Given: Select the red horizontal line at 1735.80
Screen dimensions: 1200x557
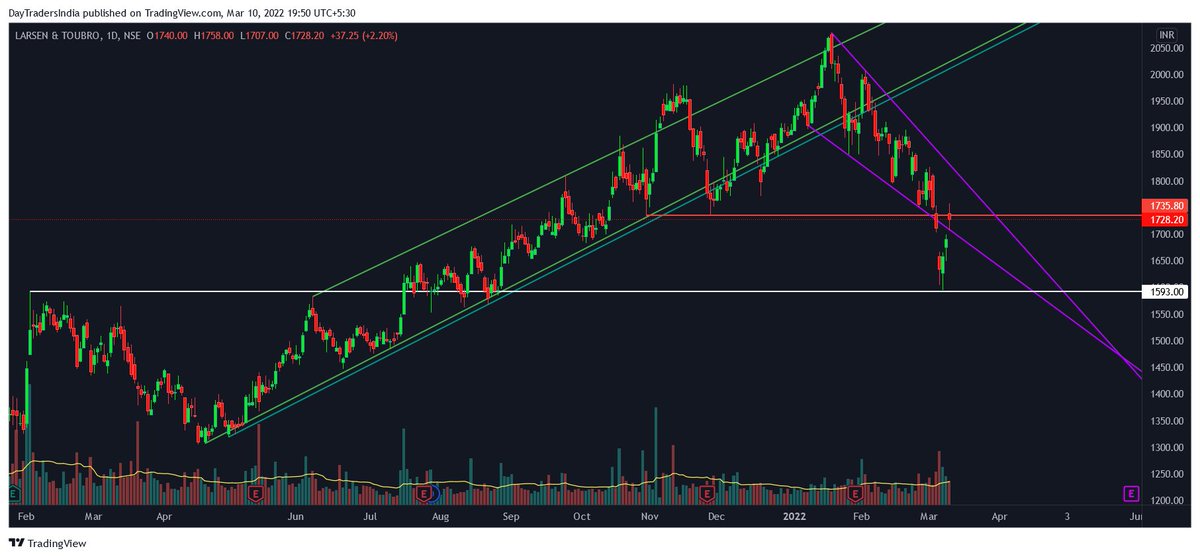Looking at the screenshot, I should click(893, 215).
